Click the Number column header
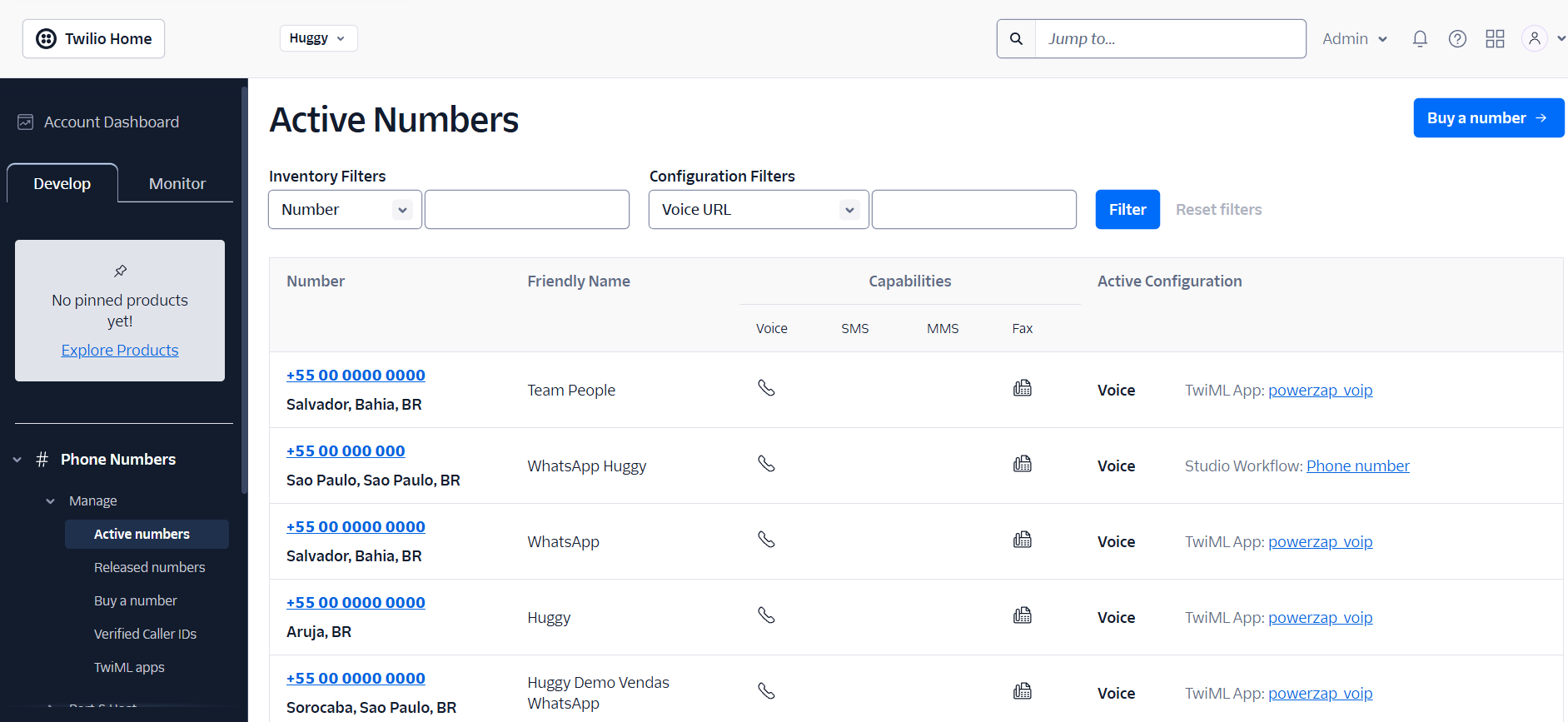The width and height of the screenshot is (1568, 722). click(x=316, y=281)
